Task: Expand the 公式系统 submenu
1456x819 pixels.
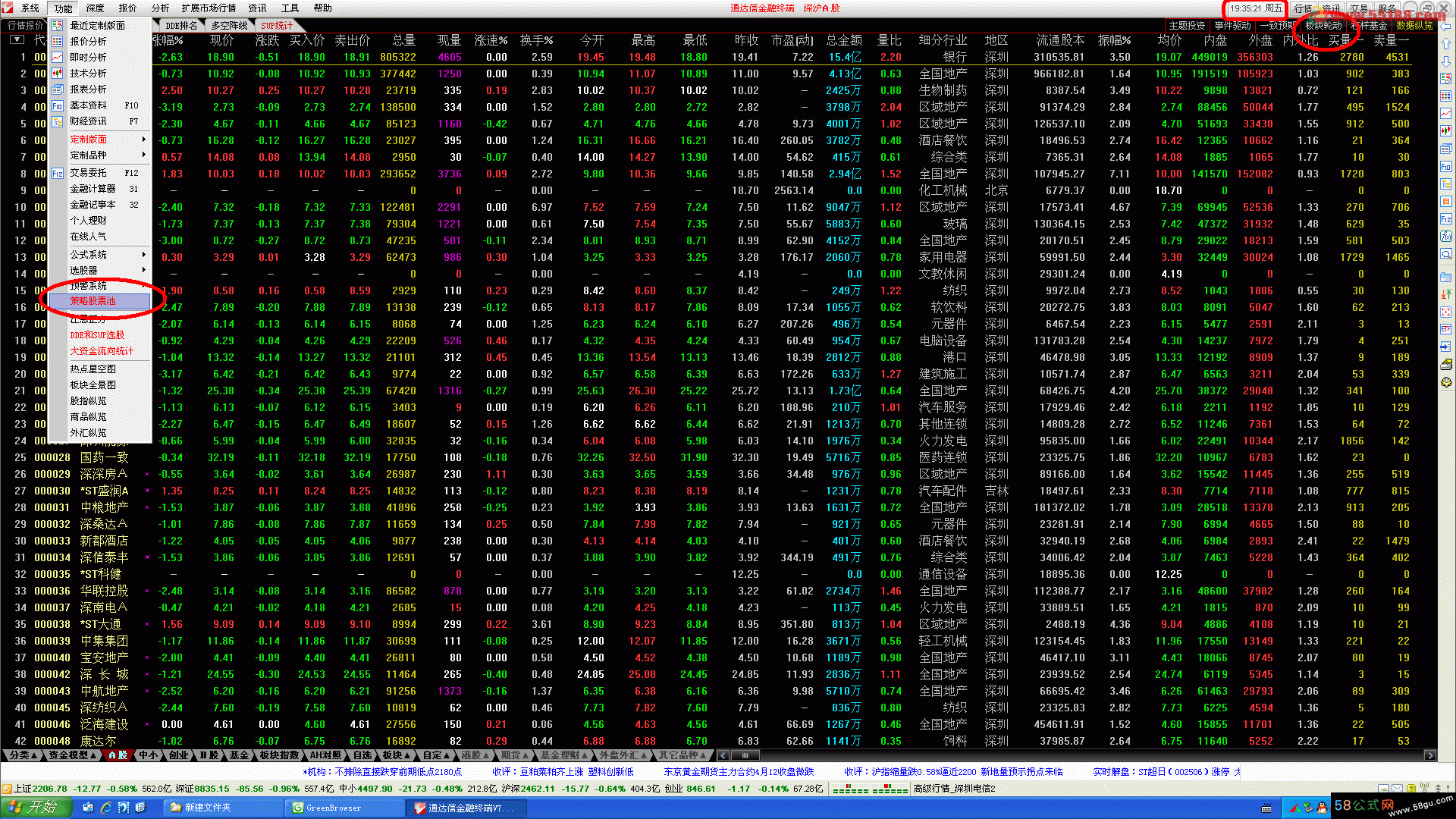Action: pyautogui.click(x=100, y=255)
